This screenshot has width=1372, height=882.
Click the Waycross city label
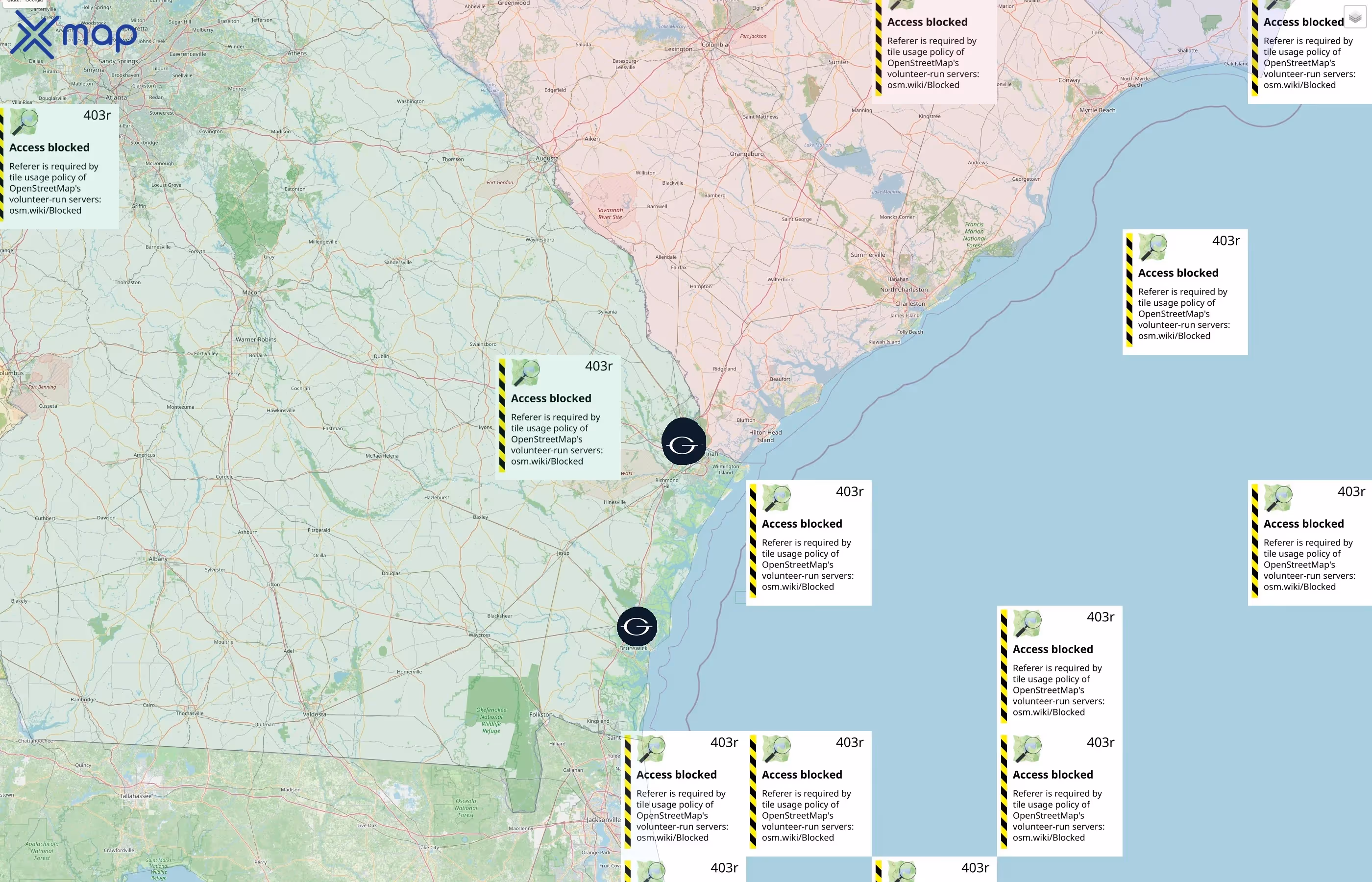(479, 635)
